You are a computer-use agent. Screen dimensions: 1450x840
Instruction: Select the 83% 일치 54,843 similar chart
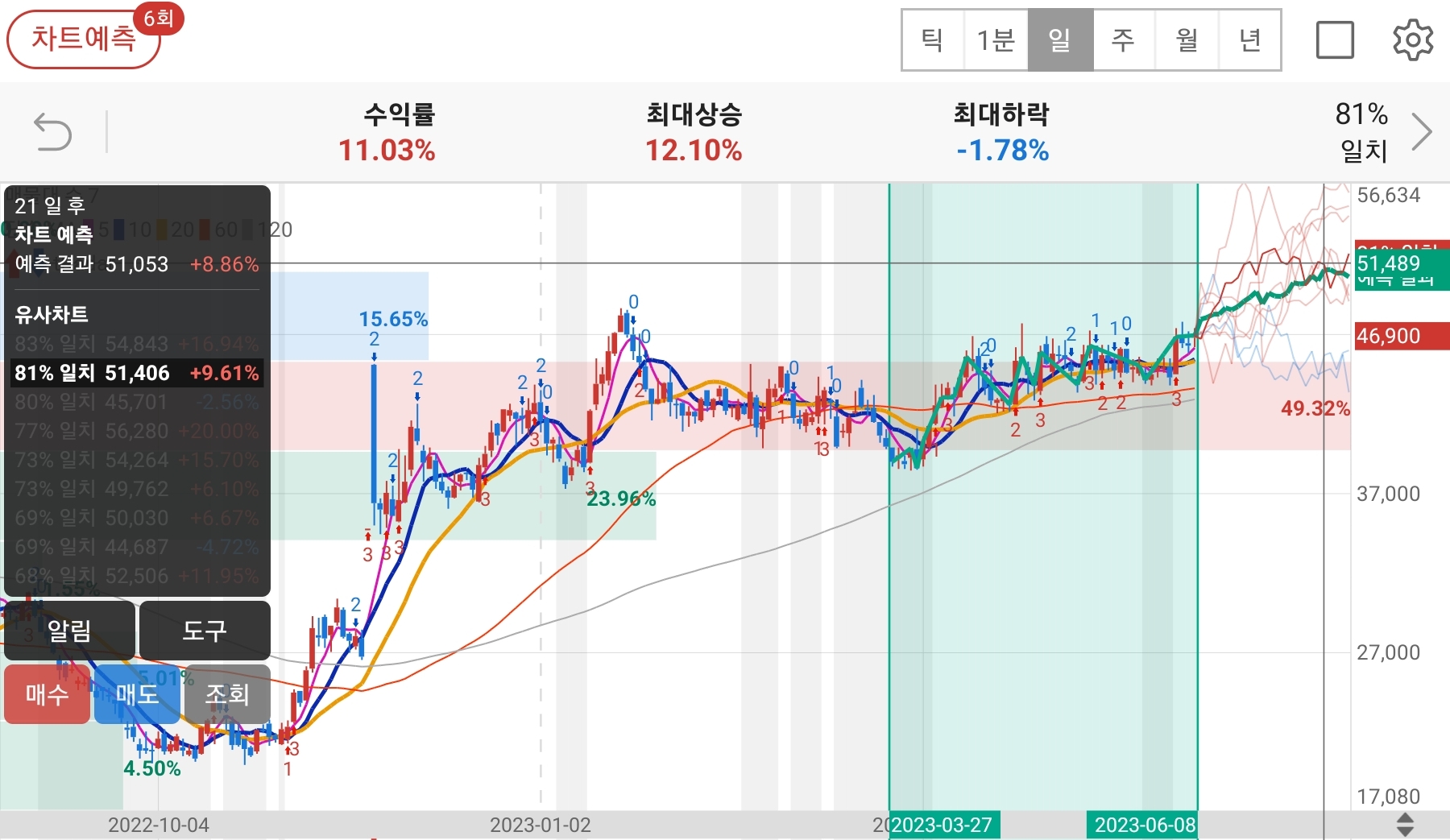point(137,344)
